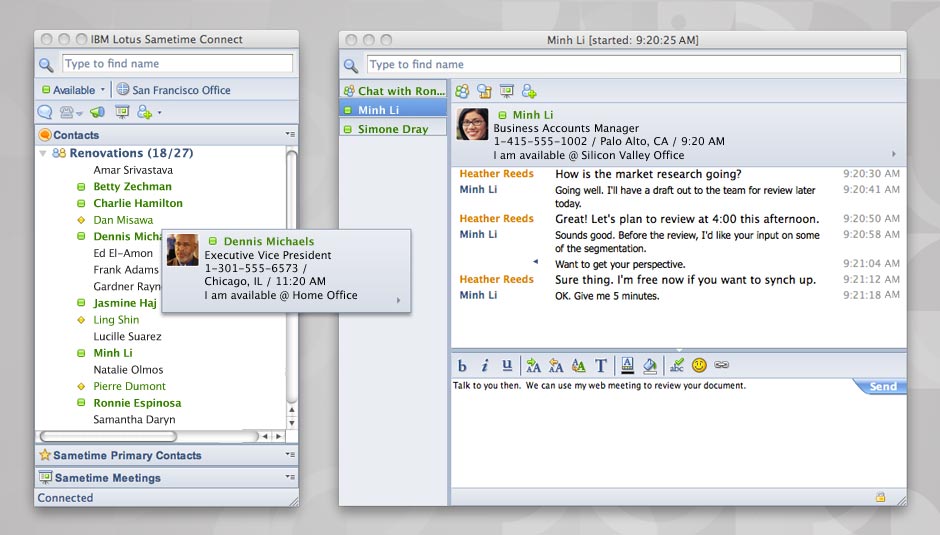Open the Available status dropdown
This screenshot has width=940, height=535.
[74, 90]
